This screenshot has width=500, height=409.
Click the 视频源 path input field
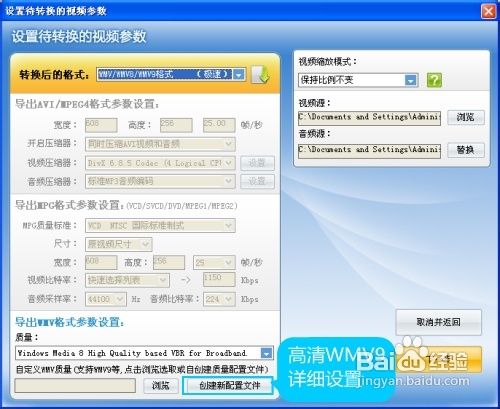click(x=369, y=118)
